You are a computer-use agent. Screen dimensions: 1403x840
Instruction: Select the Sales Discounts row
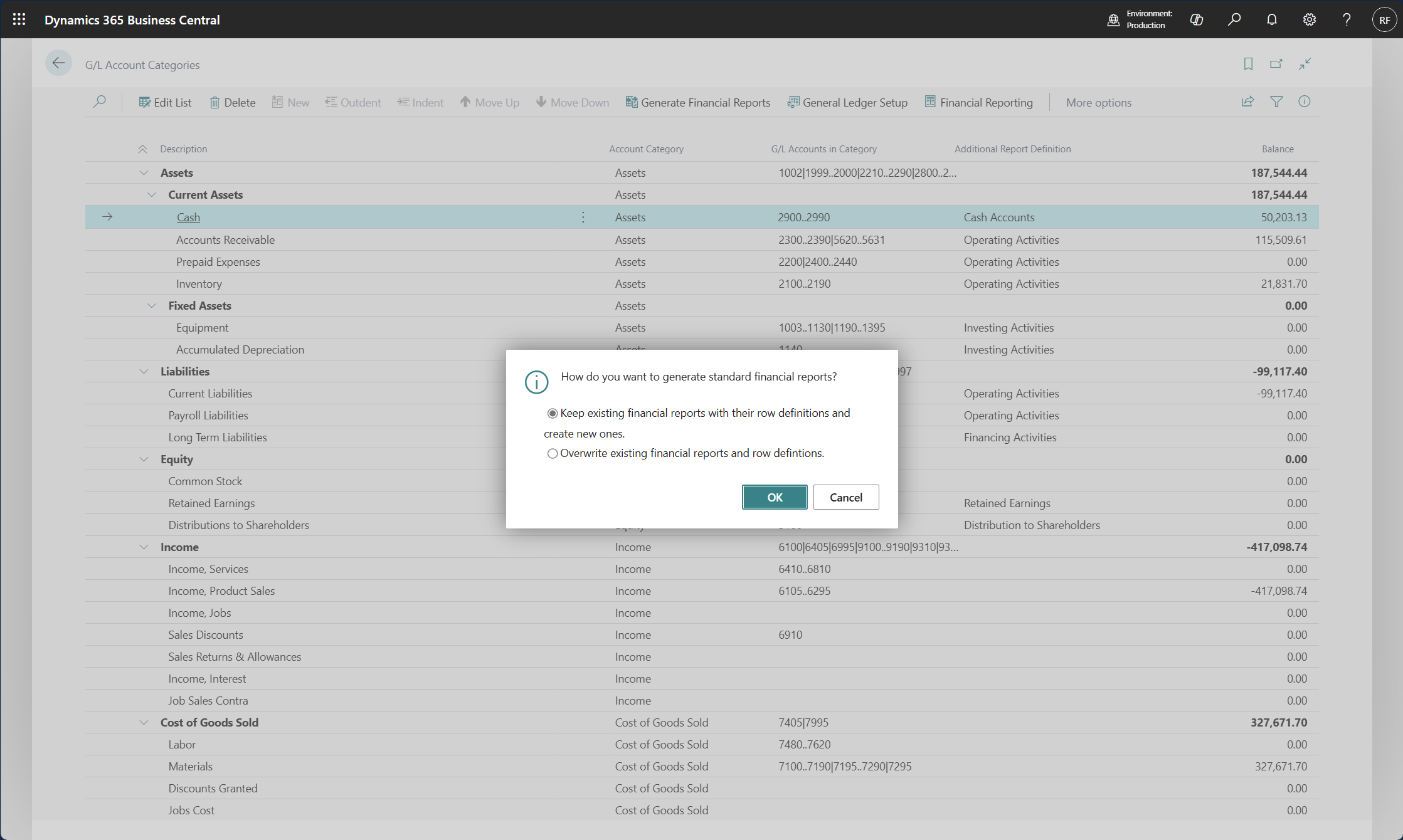tap(702, 635)
